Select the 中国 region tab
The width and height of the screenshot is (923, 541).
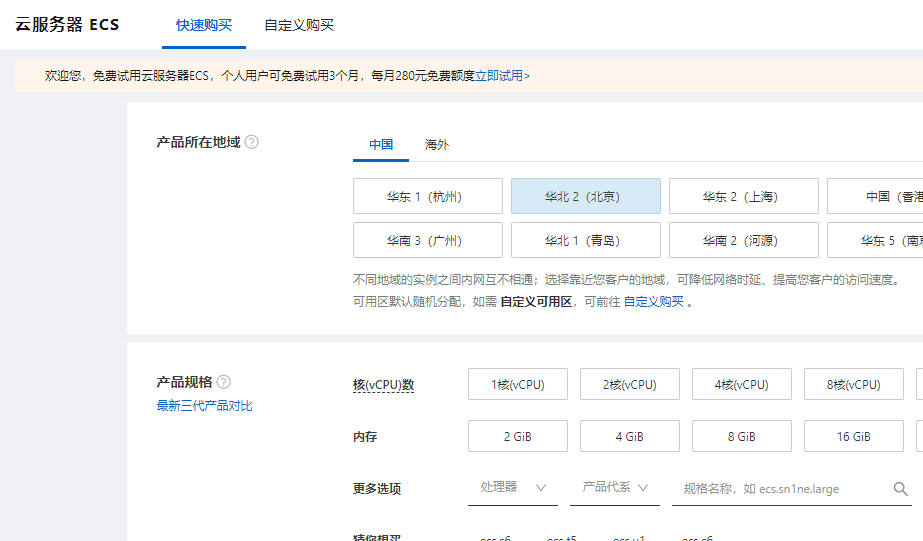tap(381, 145)
